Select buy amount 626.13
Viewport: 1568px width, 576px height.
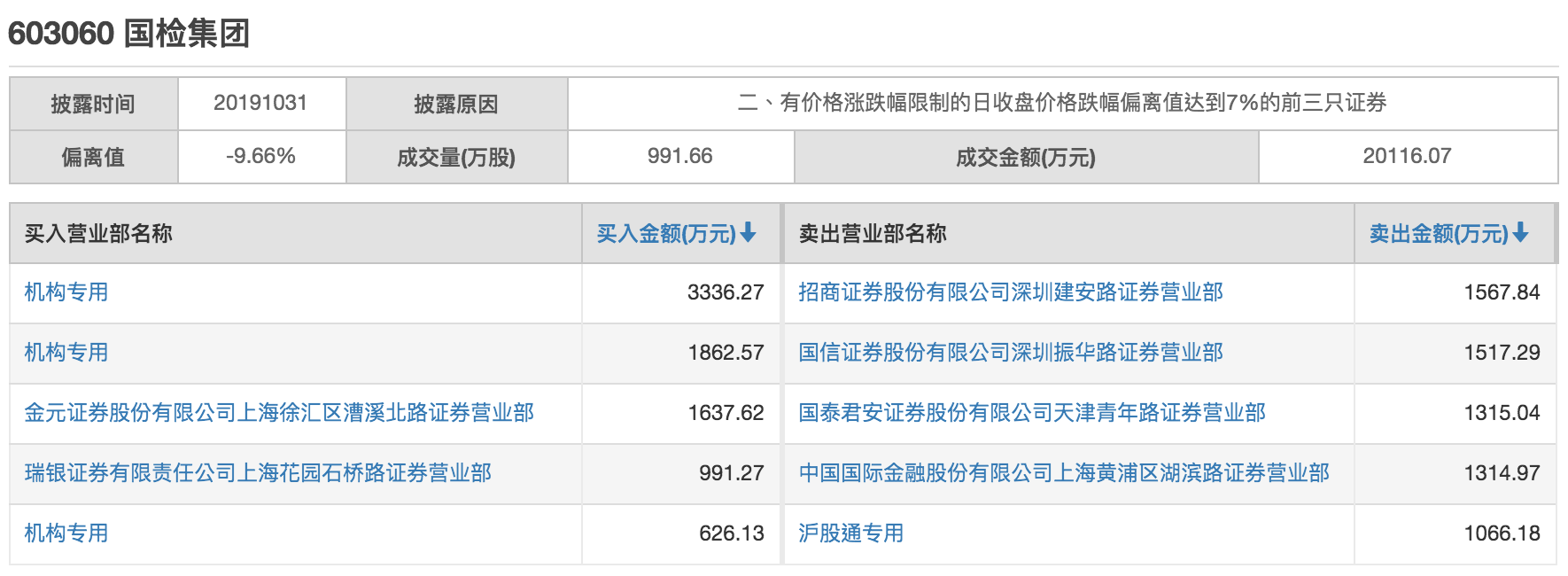[731, 533]
